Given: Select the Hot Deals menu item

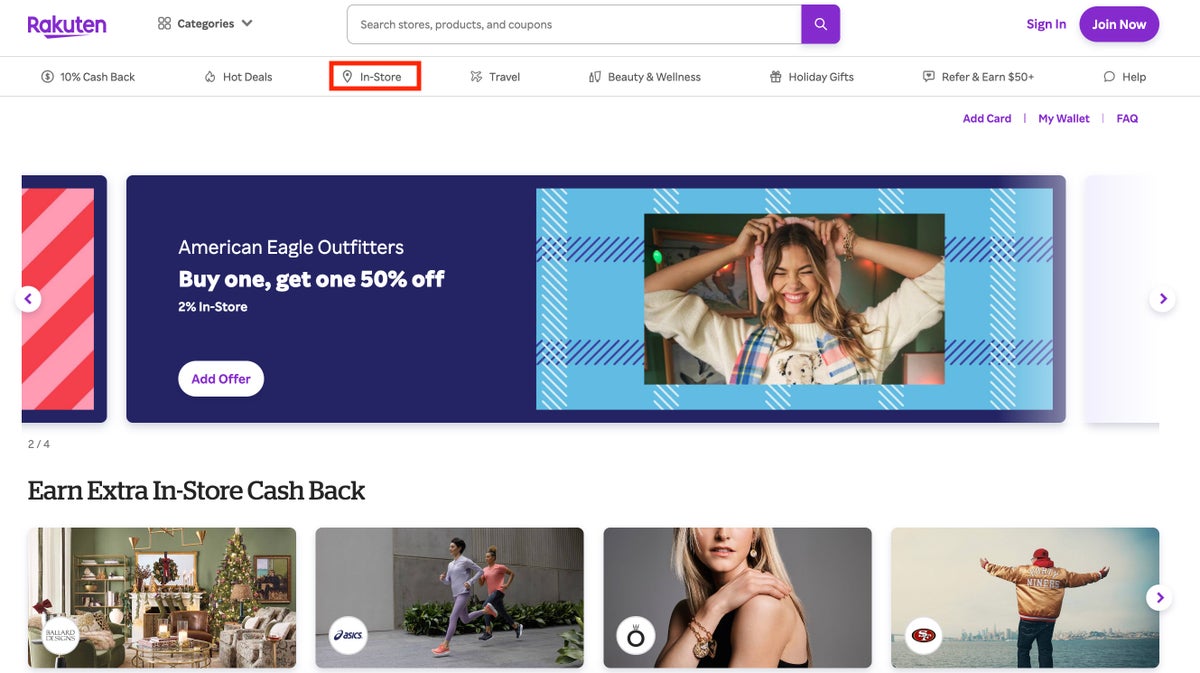Looking at the screenshot, I should (x=238, y=77).
